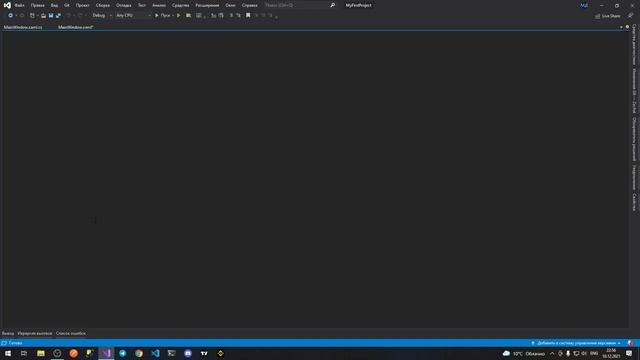
Task: Click the Binance diamond taskbar icon
Action: coord(220,353)
